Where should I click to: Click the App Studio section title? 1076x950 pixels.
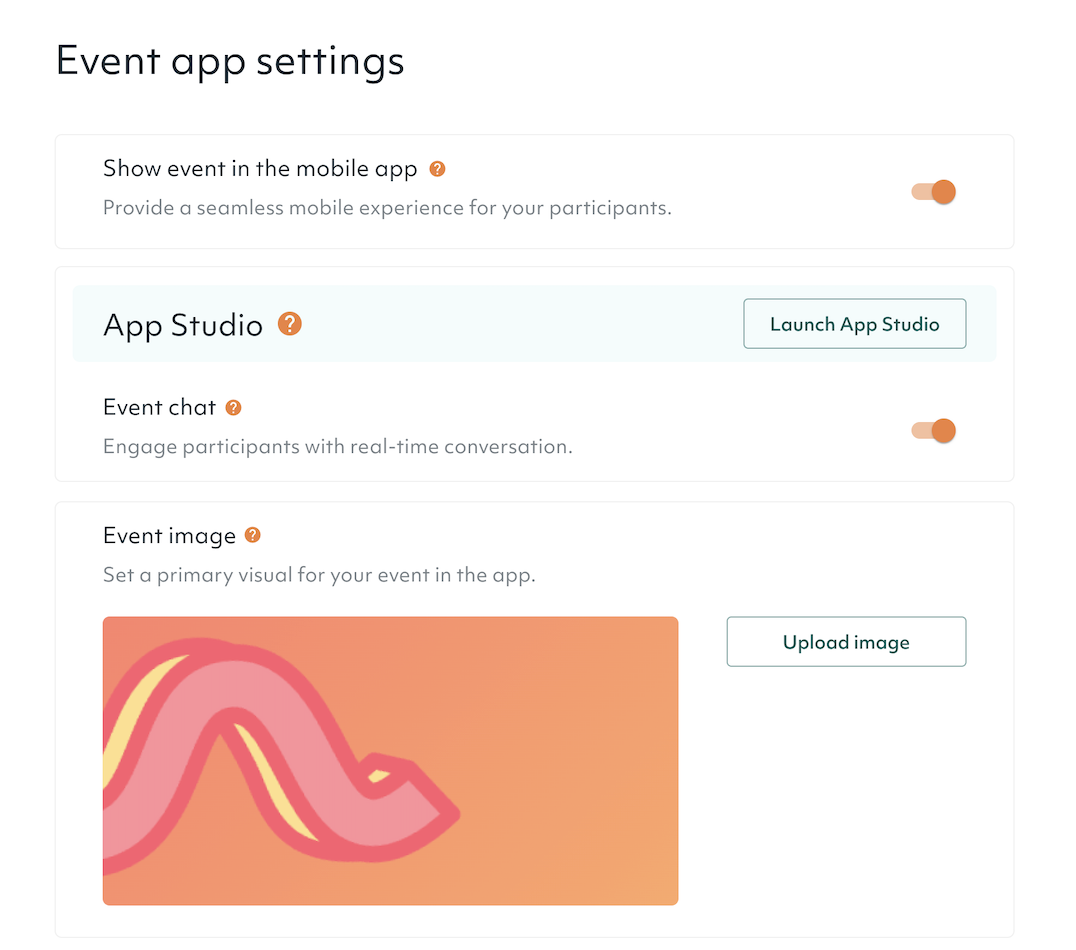[183, 325]
